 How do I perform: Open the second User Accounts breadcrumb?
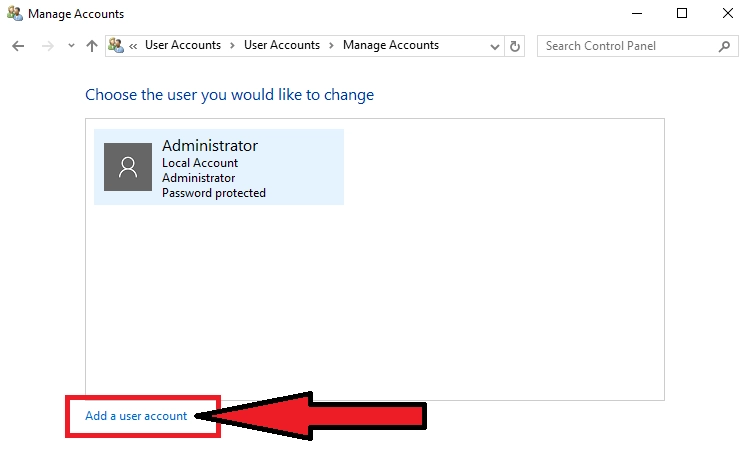[x=281, y=45]
